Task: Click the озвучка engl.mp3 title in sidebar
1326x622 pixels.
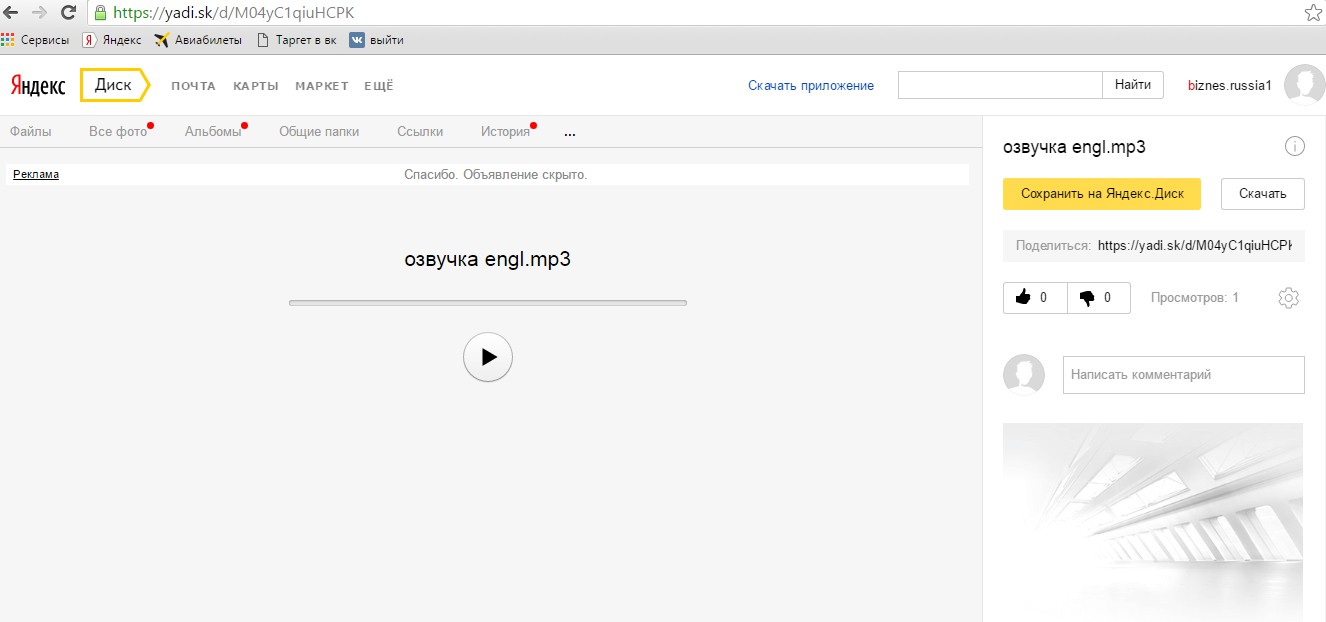Action: pyautogui.click(x=1074, y=147)
